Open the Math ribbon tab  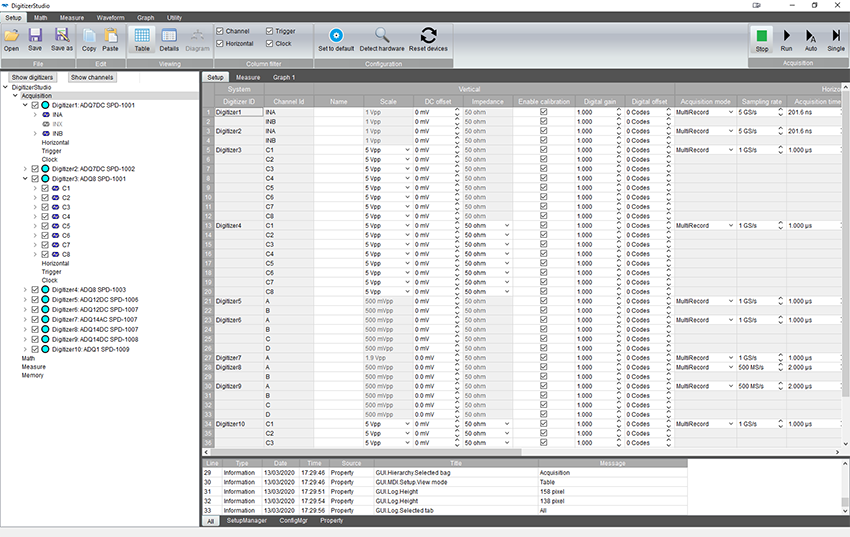point(41,18)
